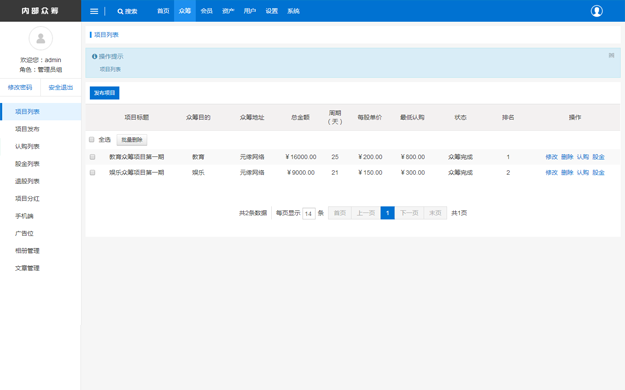Select 广告位 in the sidebar
The width and height of the screenshot is (625, 390).
[x=41, y=233]
